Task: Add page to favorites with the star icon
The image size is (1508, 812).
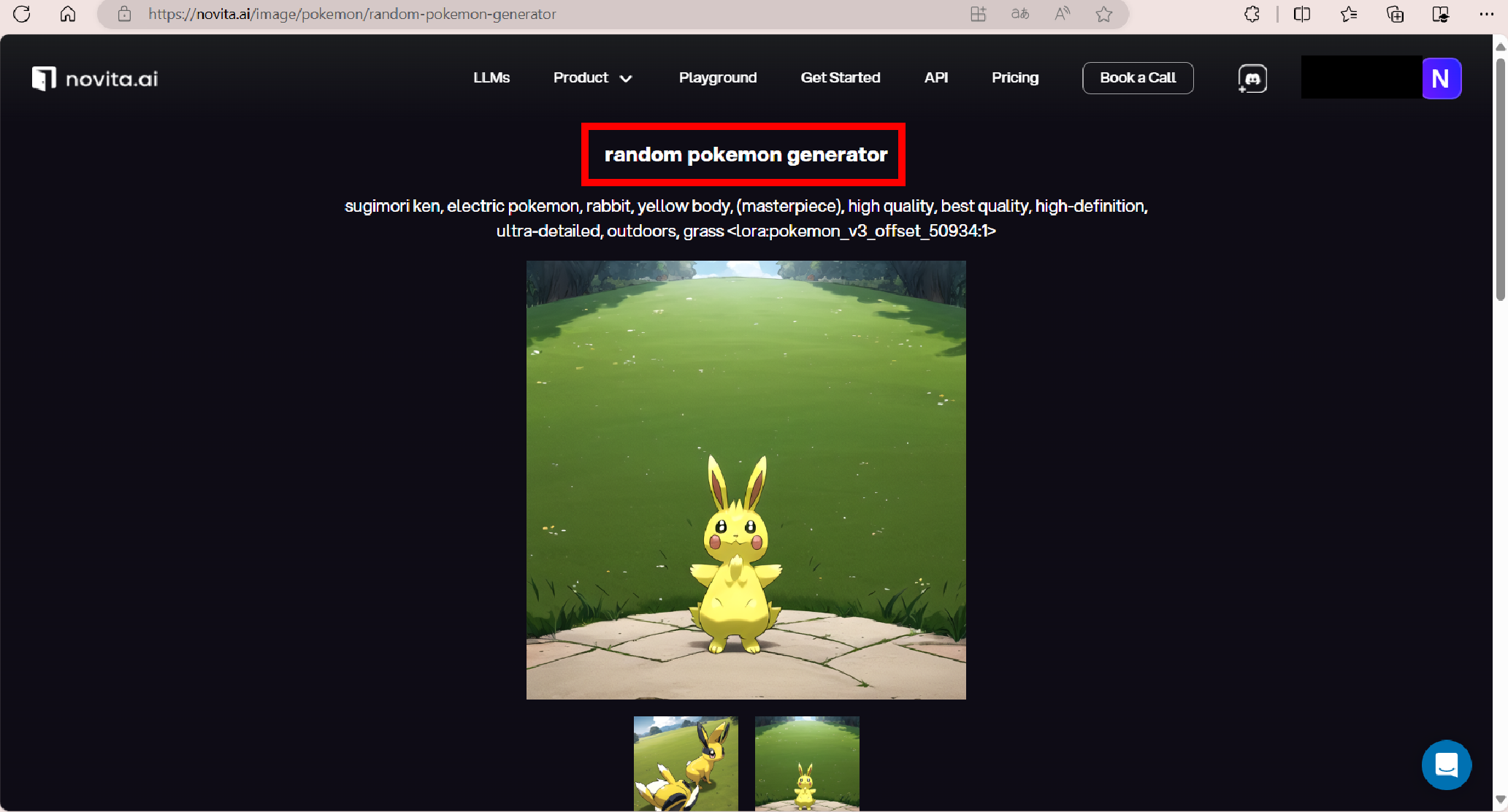Action: point(1103,14)
